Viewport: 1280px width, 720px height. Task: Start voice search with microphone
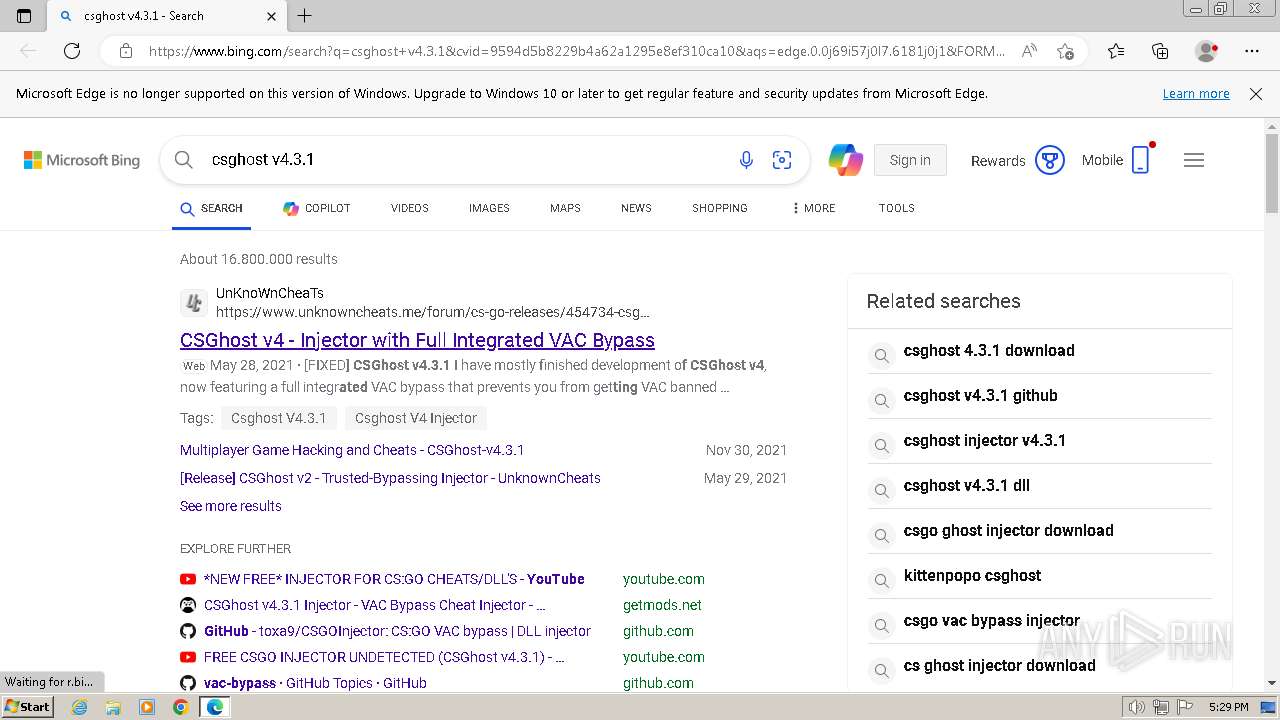point(746,160)
